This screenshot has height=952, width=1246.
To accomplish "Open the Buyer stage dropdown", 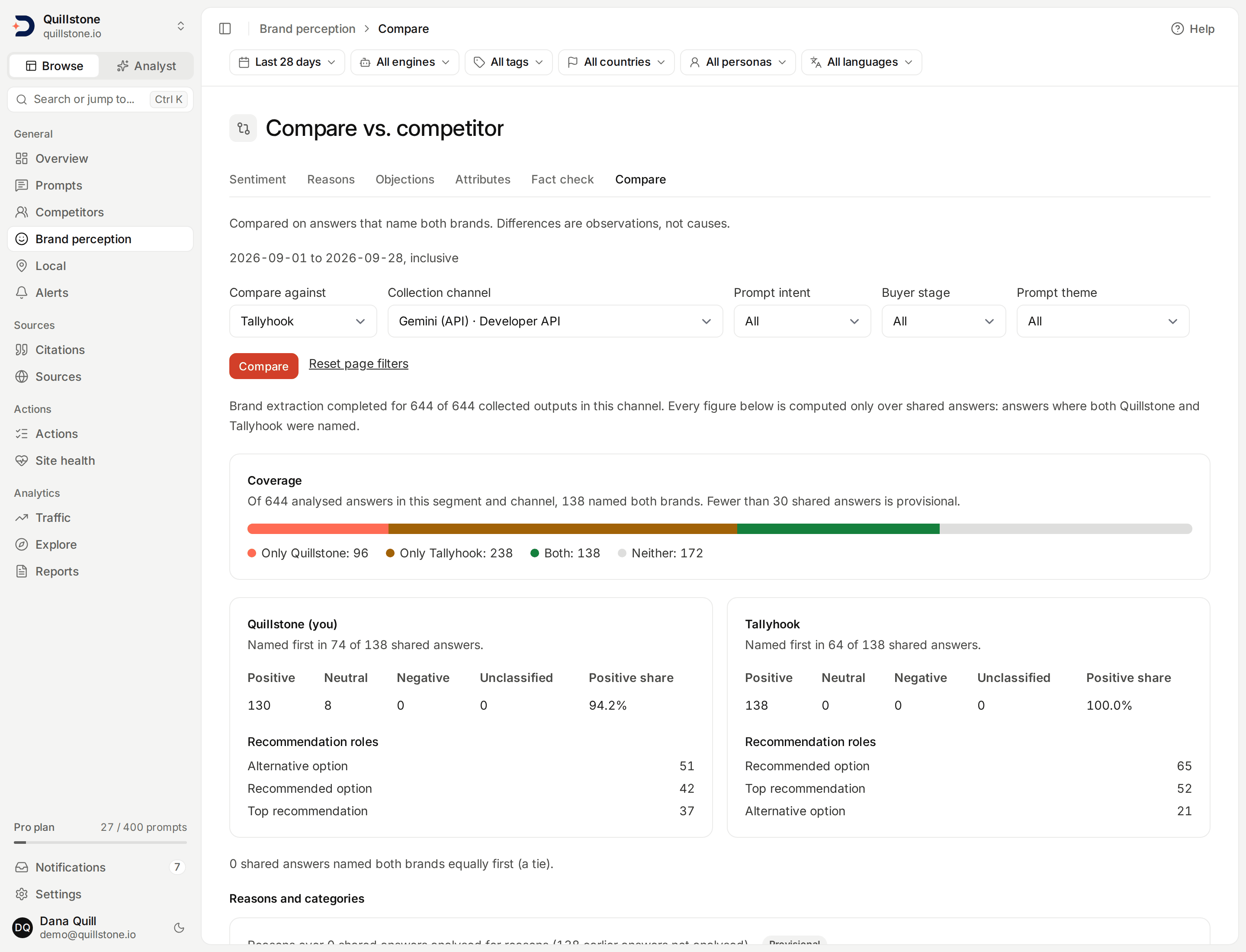I will (x=944, y=321).
